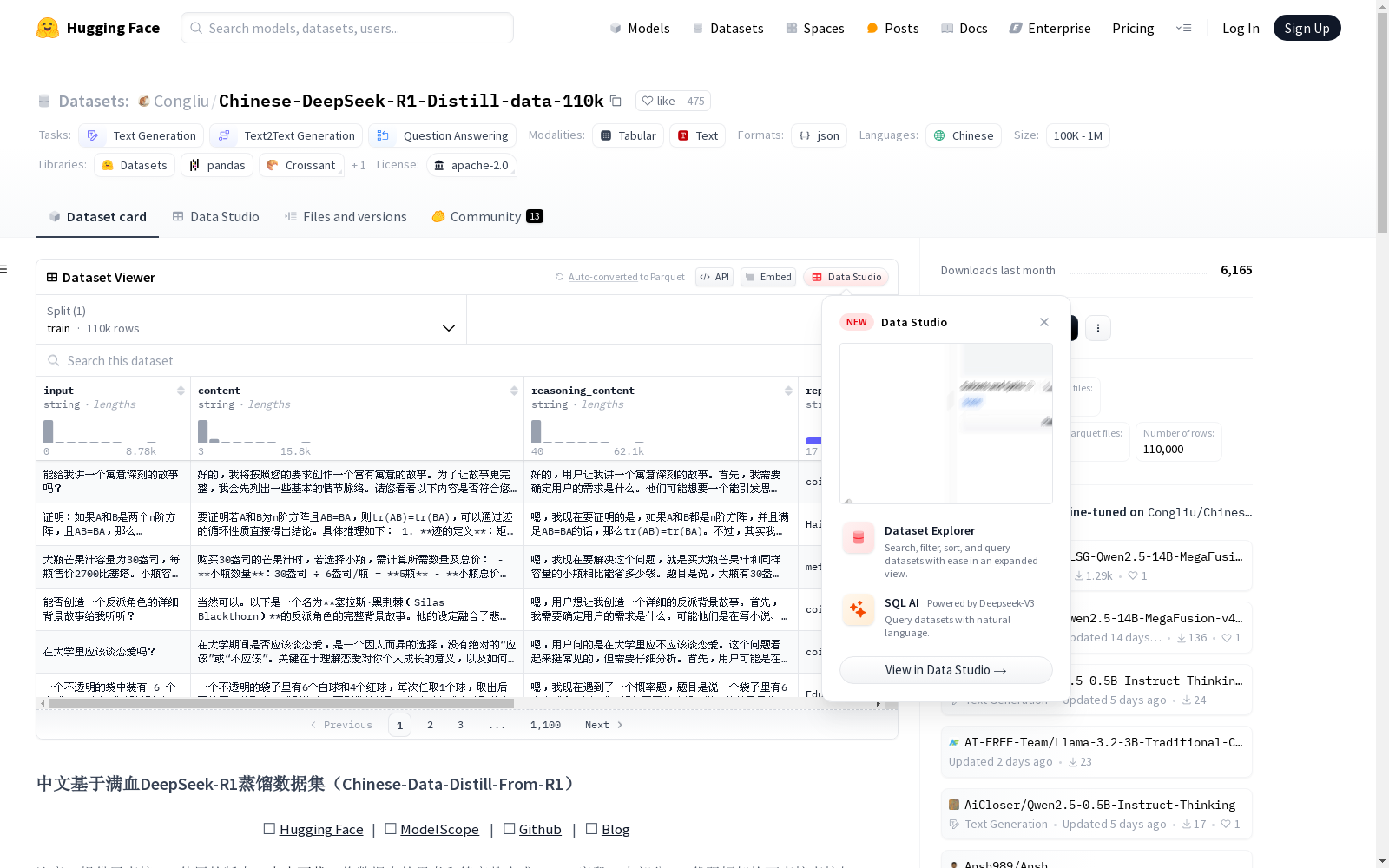Open the Blog link below dataset title

coord(616,830)
